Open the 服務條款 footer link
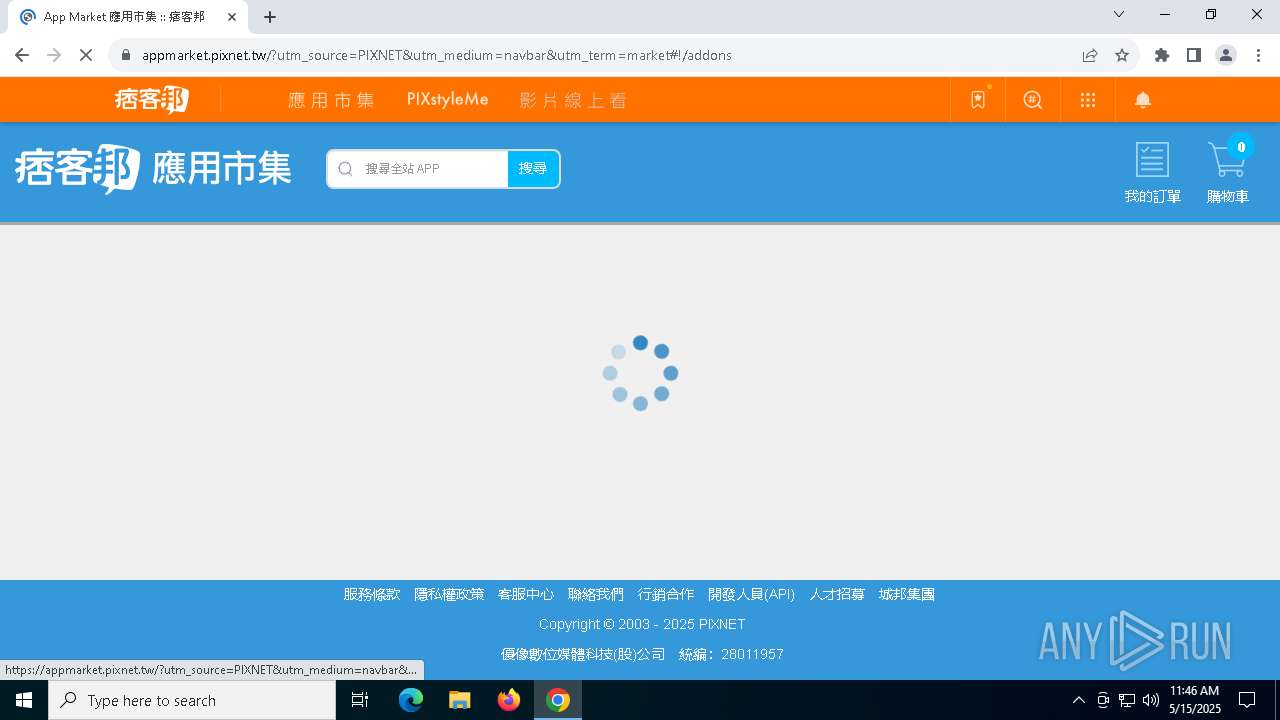Screen dimensions: 1280x720 pos(372,594)
